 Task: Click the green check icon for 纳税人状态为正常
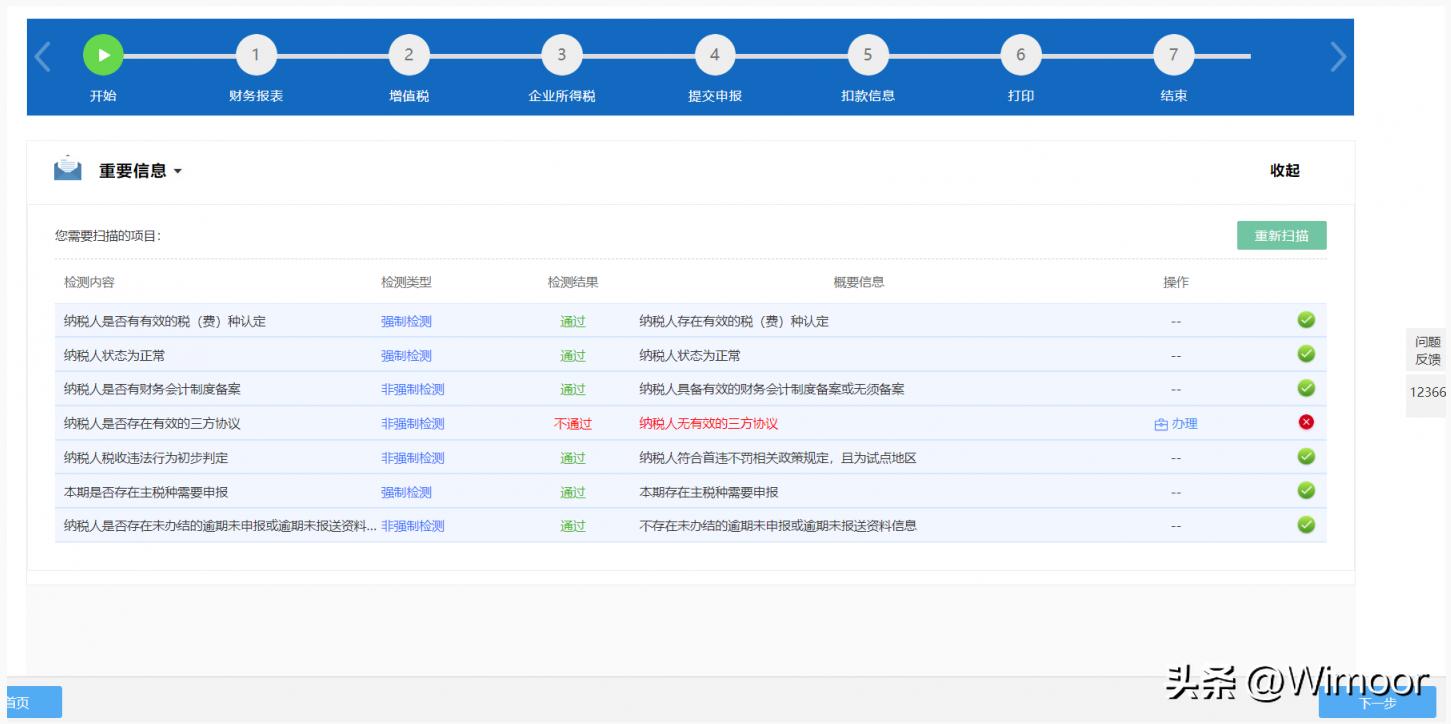[x=1306, y=354]
